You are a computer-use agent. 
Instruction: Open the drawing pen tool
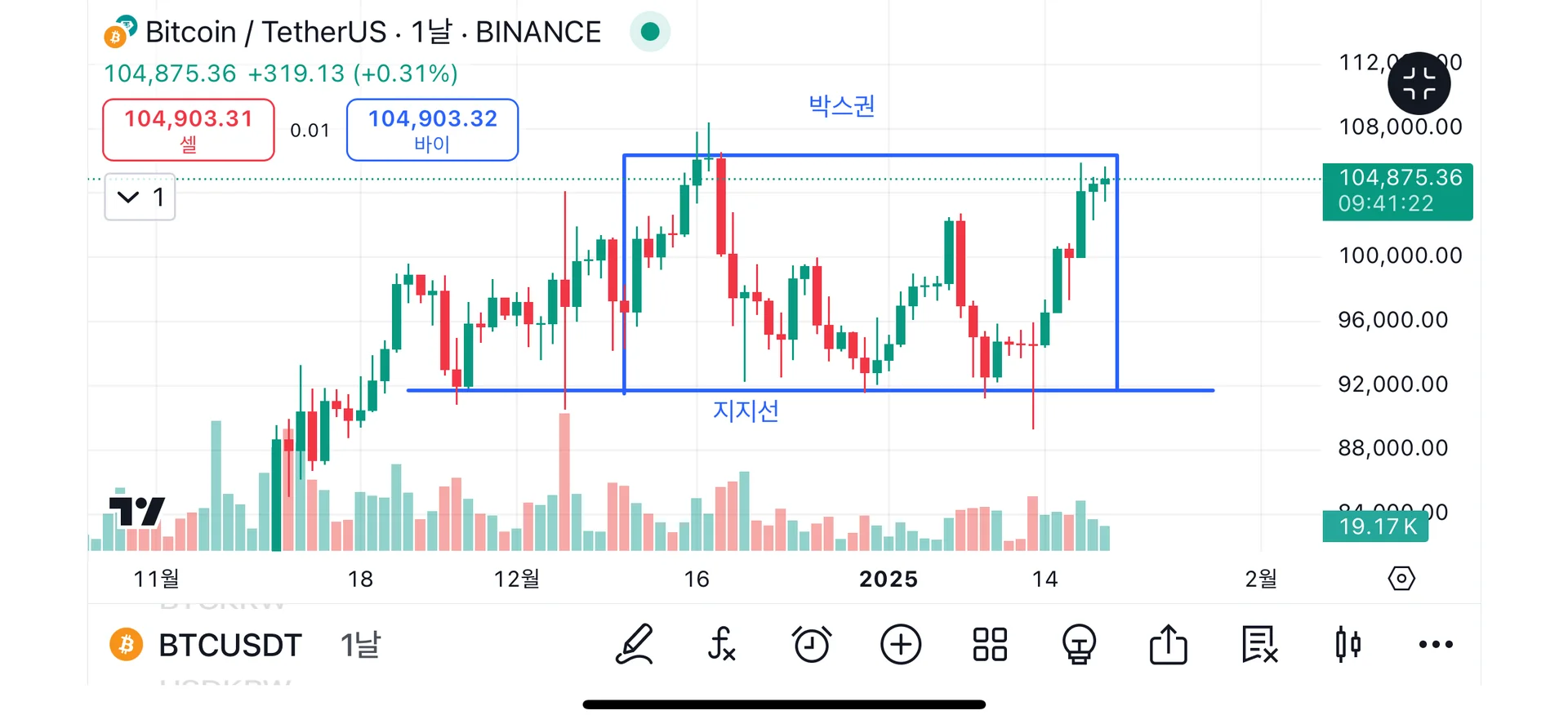click(635, 645)
